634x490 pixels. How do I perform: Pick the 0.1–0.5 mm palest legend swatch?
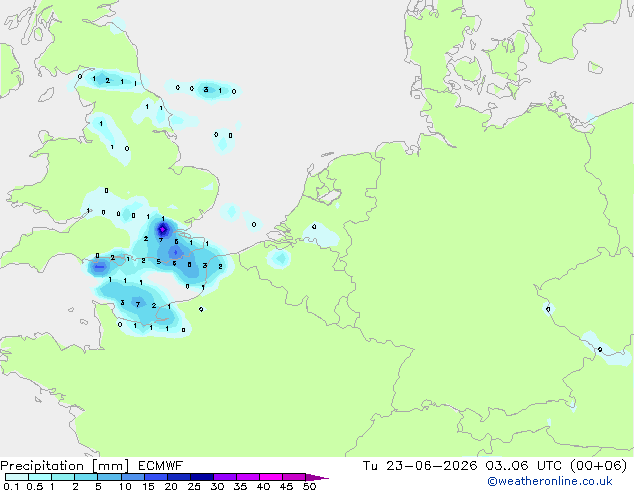pos(17,477)
